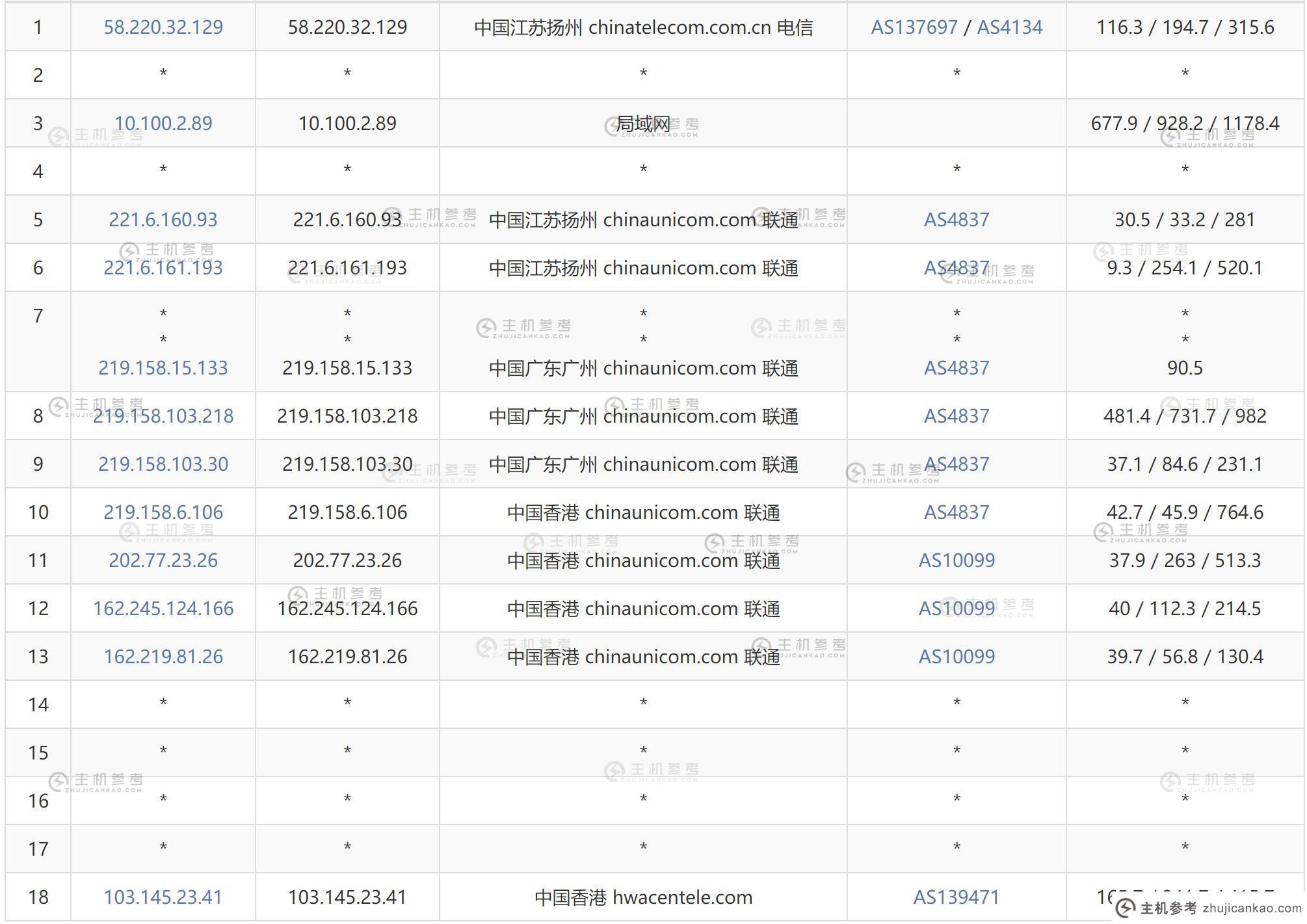Follow the AS4837 link in row 5

957,220
